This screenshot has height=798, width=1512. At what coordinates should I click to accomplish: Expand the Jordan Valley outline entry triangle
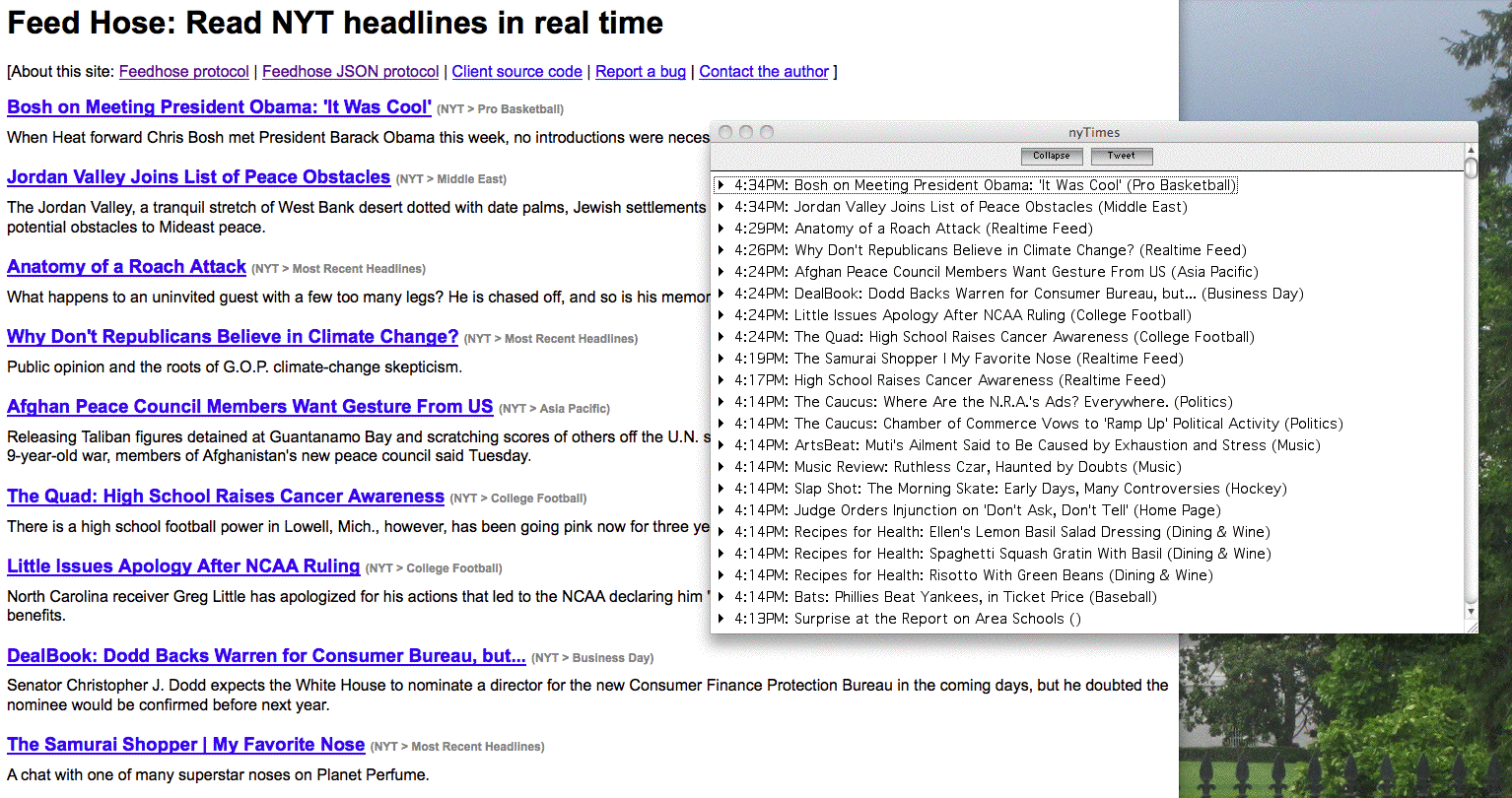[x=722, y=207]
